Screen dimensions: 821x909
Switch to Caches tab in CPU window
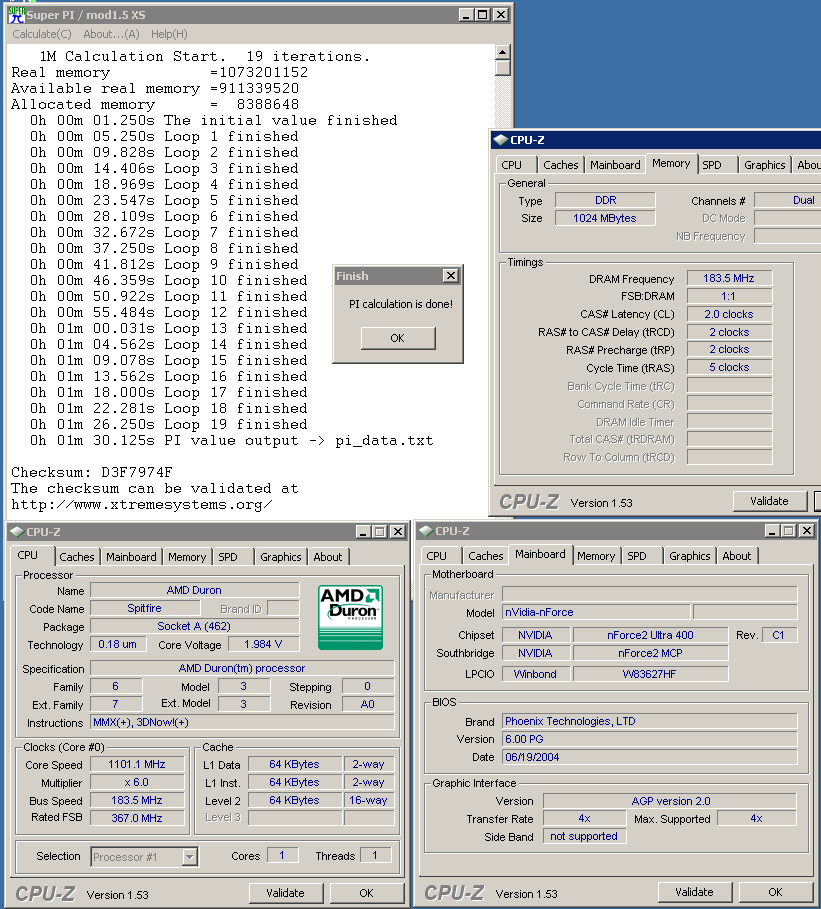point(77,557)
